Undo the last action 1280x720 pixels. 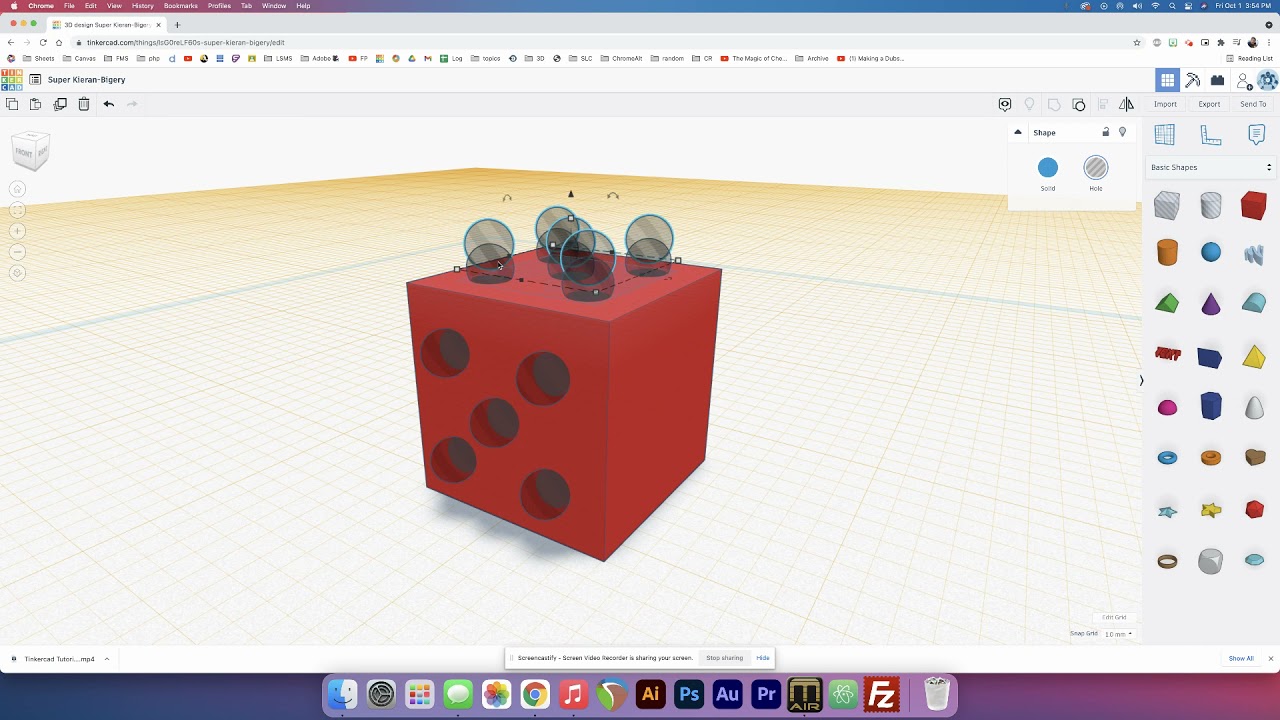coord(109,104)
